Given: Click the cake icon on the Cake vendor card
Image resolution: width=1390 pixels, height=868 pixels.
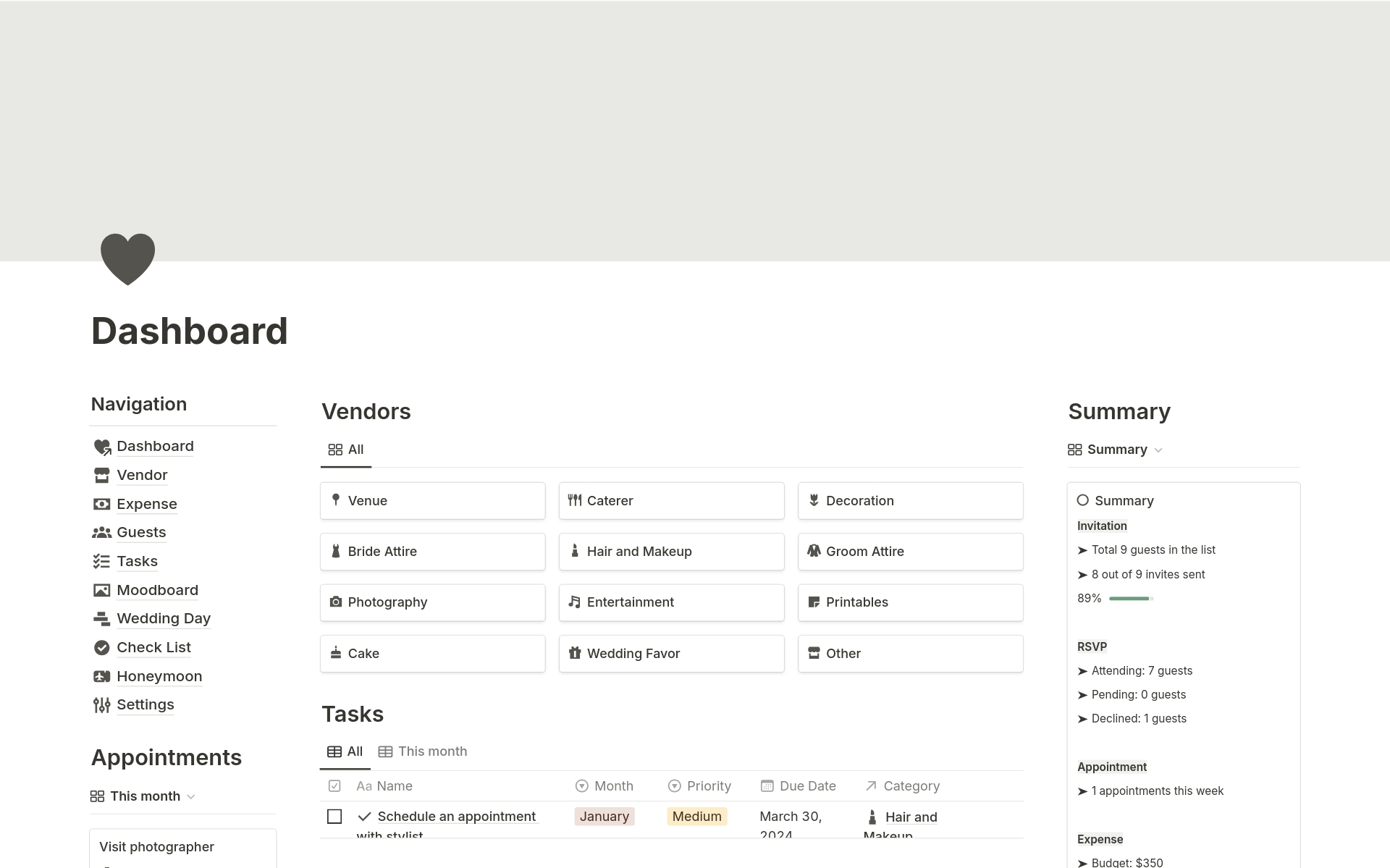Looking at the screenshot, I should pyautogui.click(x=336, y=653).
